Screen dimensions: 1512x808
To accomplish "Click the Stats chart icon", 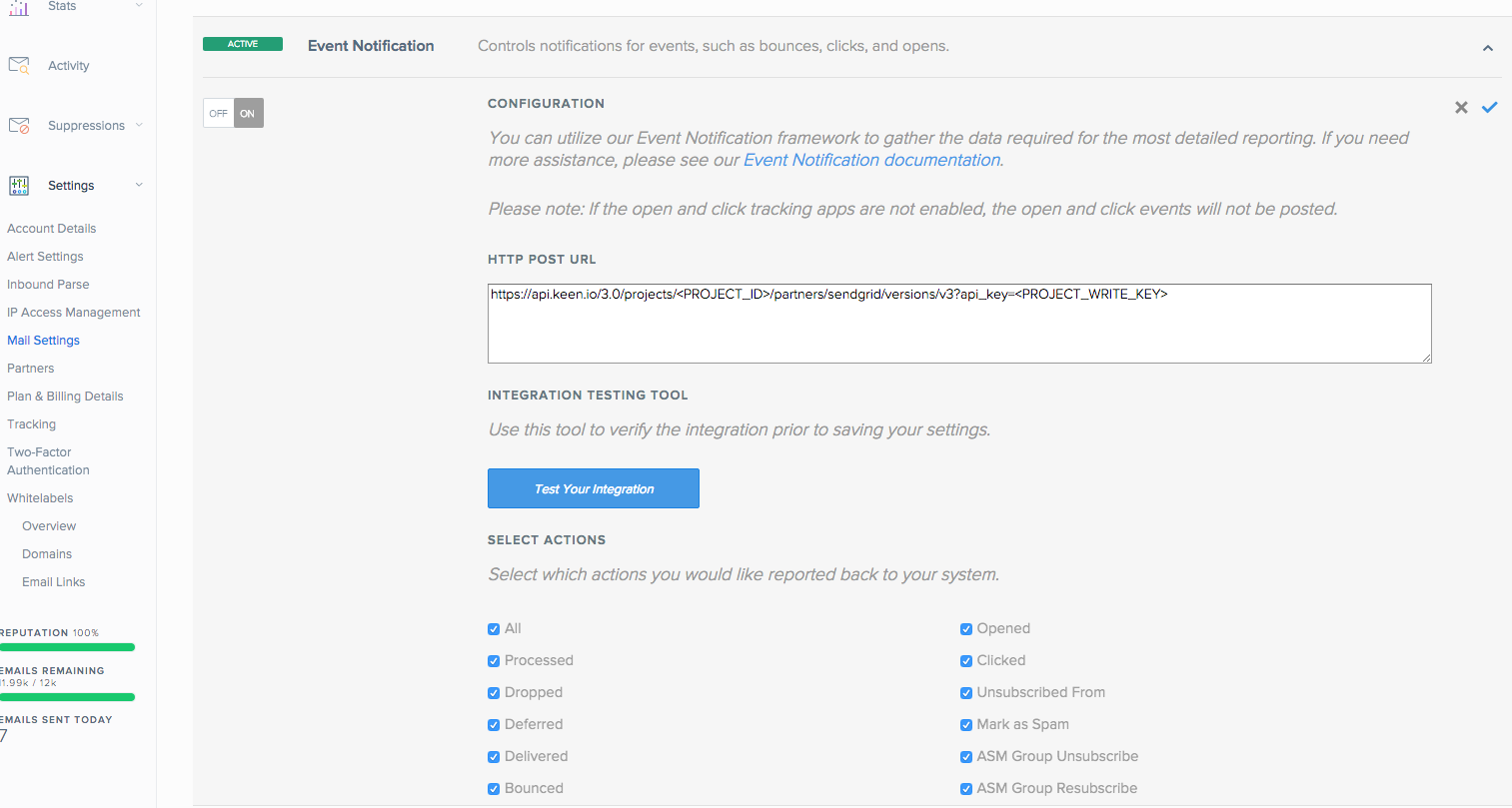I will pos(19,7).
